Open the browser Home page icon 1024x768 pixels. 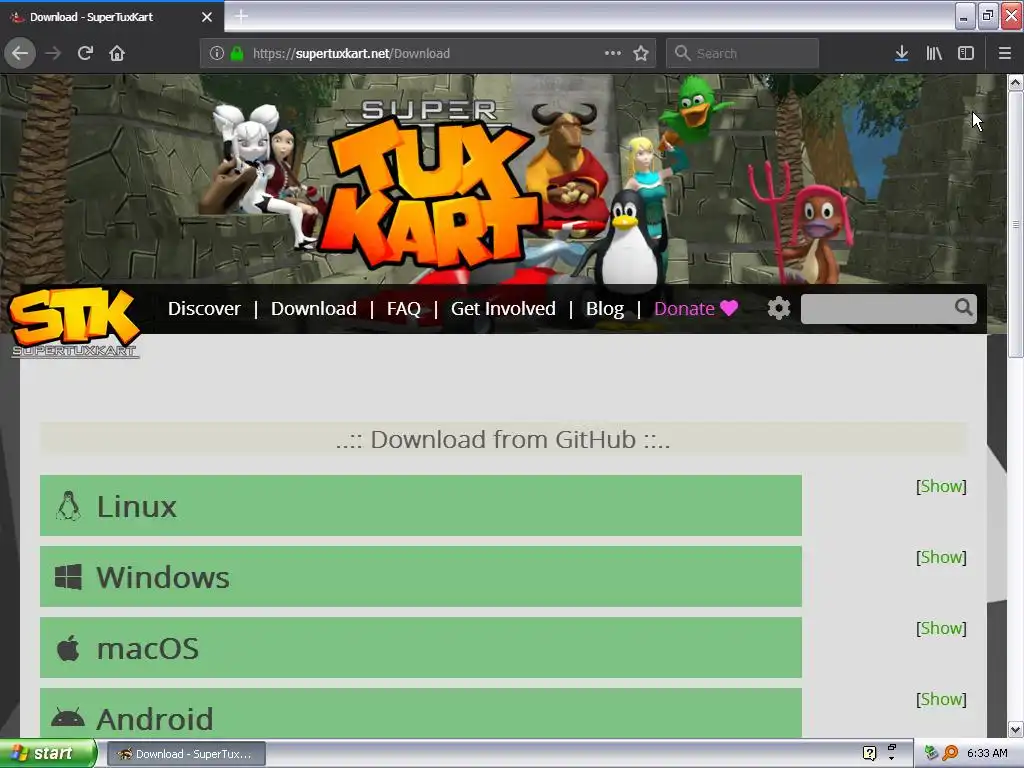tap(117, 53)
